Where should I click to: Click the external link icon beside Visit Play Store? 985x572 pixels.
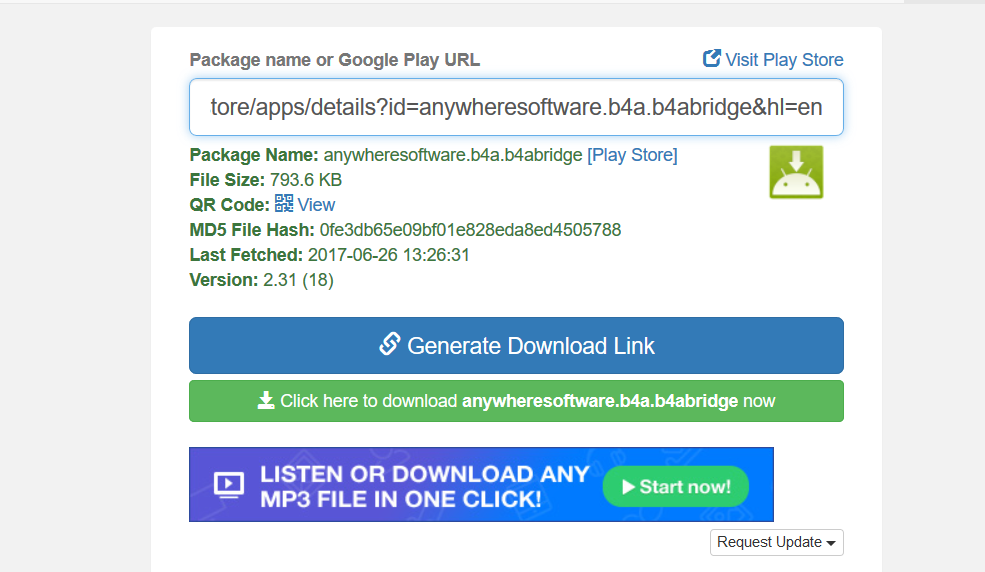tap(712, 58)
